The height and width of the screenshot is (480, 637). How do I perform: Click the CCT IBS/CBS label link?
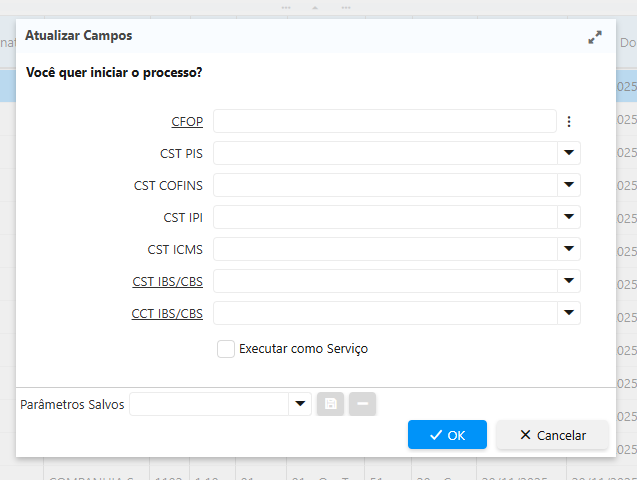coord(167,314)
